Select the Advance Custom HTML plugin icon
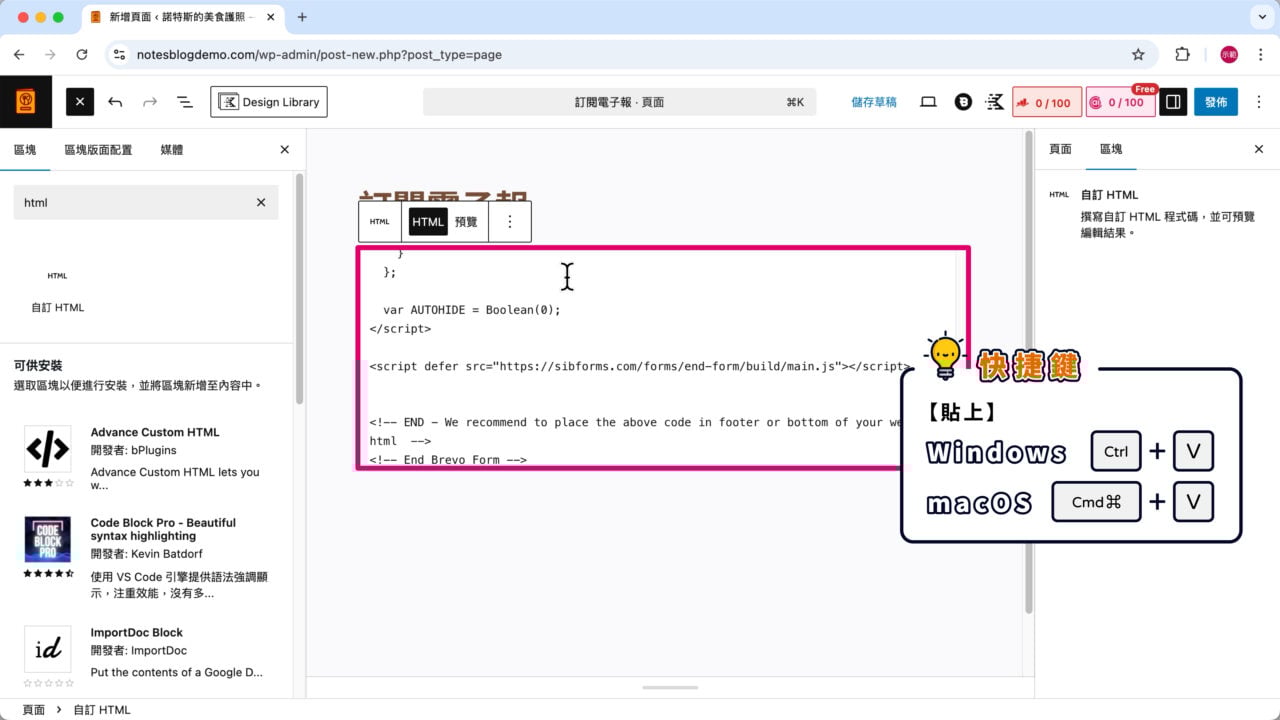Image resolution: width=1280 pixels, height=720 pixels. click(x=47, y=448)
